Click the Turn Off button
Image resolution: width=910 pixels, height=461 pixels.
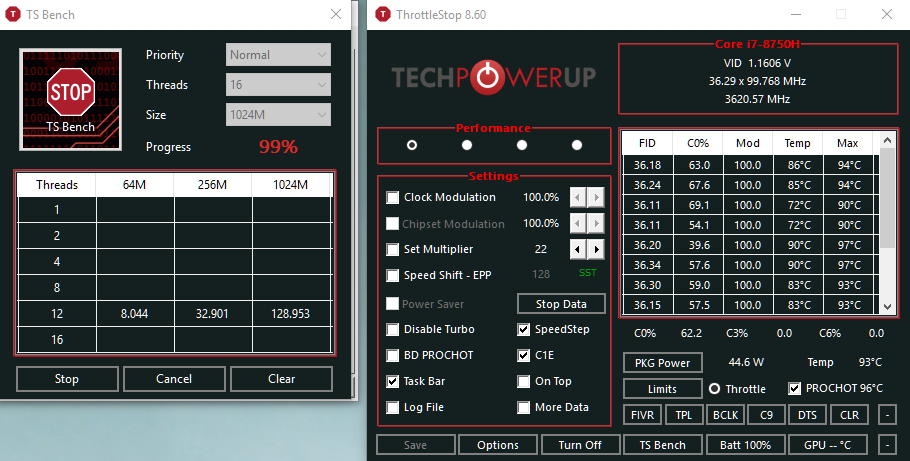tap(580, 445)
